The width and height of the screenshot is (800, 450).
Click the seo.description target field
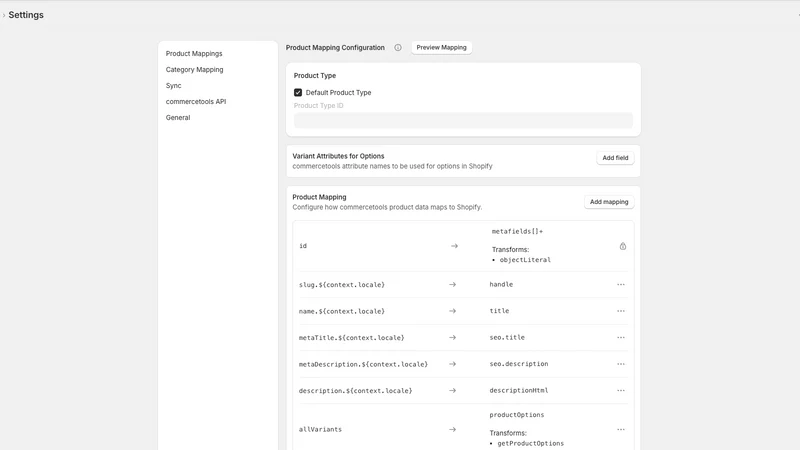click(519, 364)
